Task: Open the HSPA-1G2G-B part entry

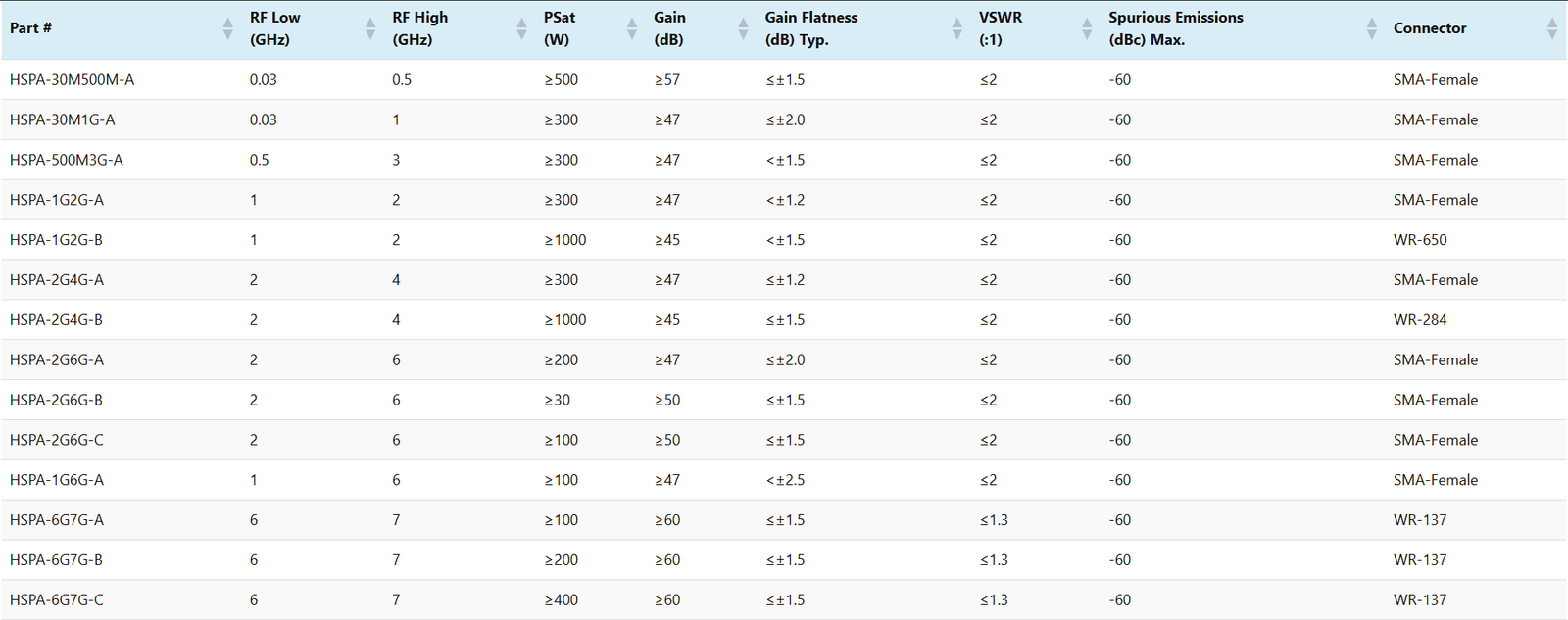Action: point(56,240)
